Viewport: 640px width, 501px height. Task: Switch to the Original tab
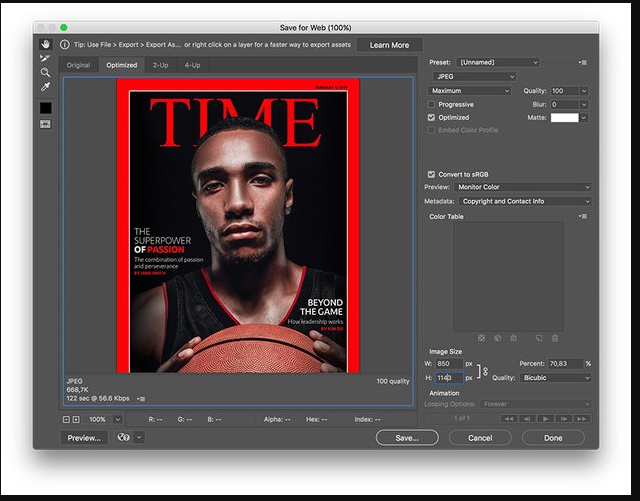click(x=78, y=65)
